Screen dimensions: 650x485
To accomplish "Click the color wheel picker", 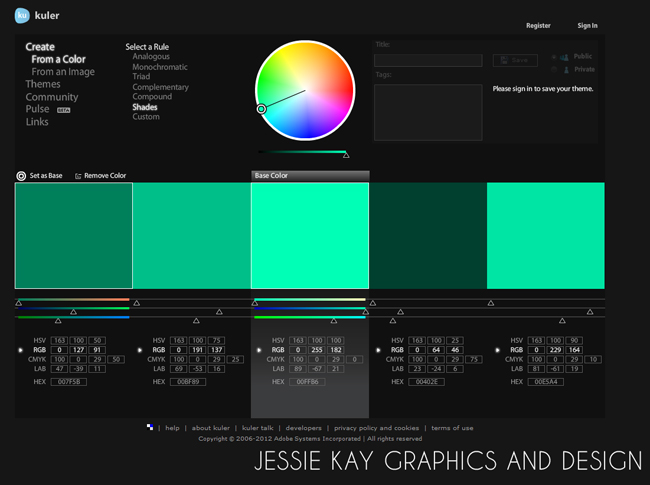I will tap(305, 90).
